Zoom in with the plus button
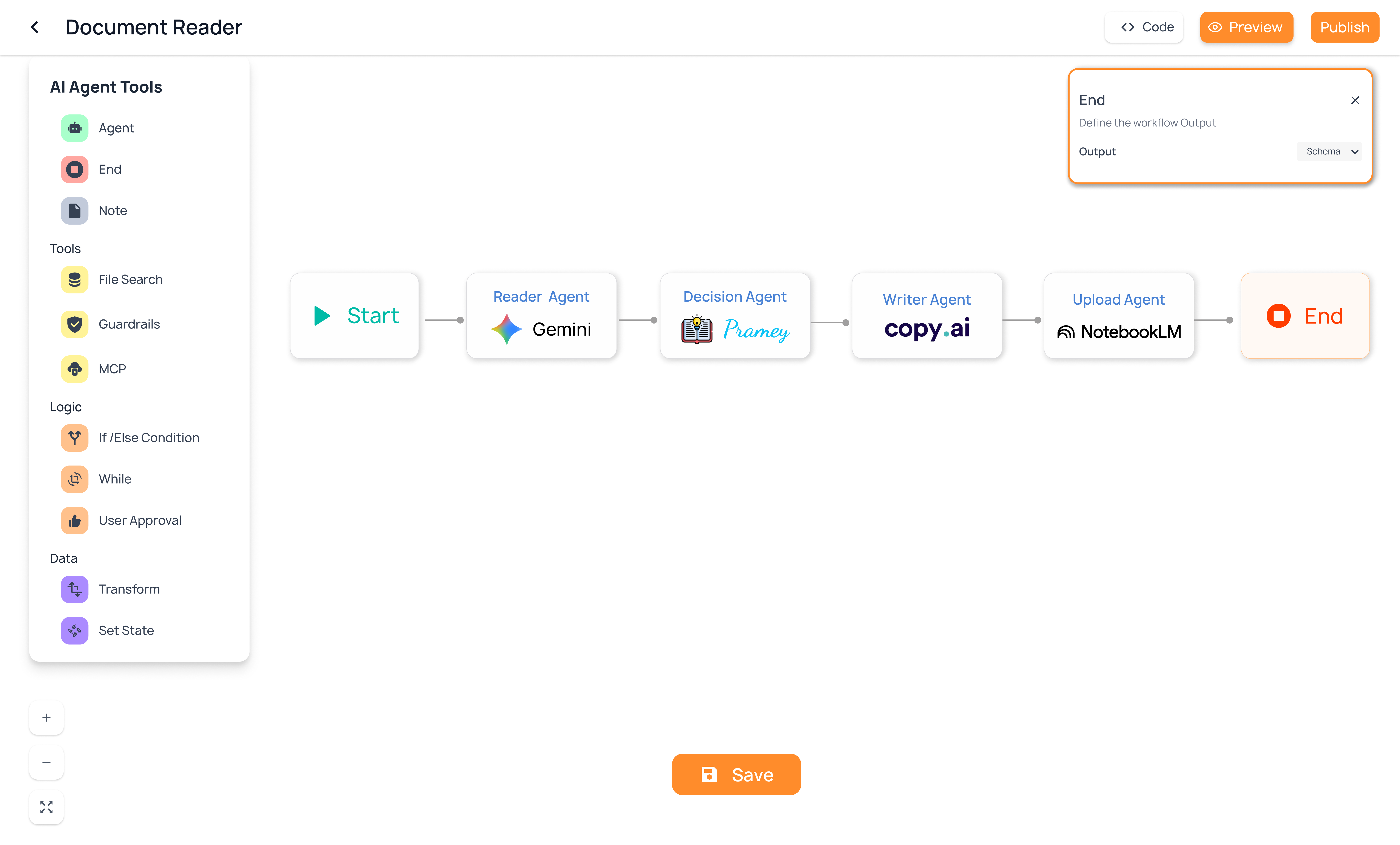This screenshot has height=845, width=1400. (x=47, y=718)
